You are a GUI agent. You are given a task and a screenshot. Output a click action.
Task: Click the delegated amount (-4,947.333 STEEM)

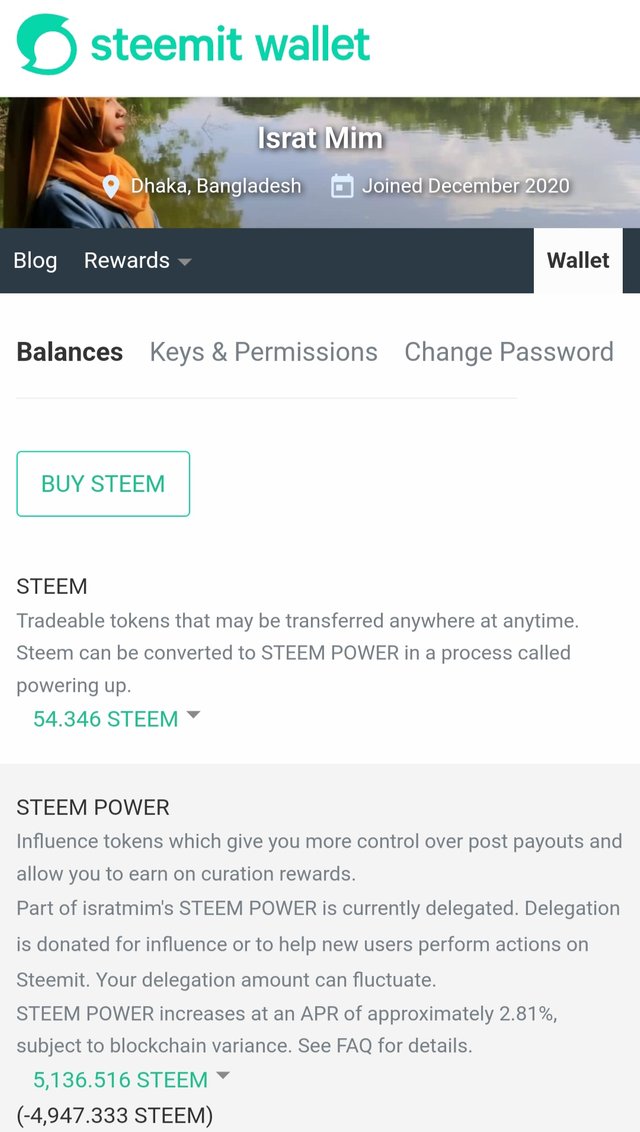(115, 1114)
